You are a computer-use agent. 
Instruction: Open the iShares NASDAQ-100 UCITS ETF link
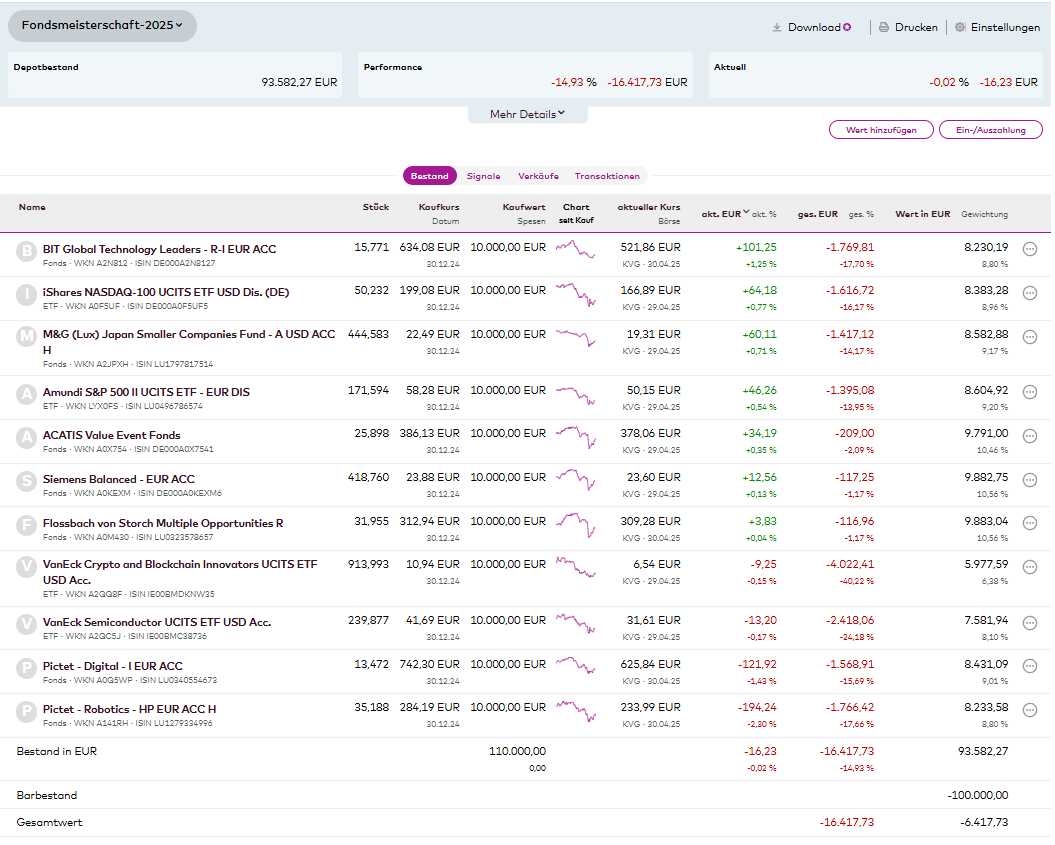(165, 292)
